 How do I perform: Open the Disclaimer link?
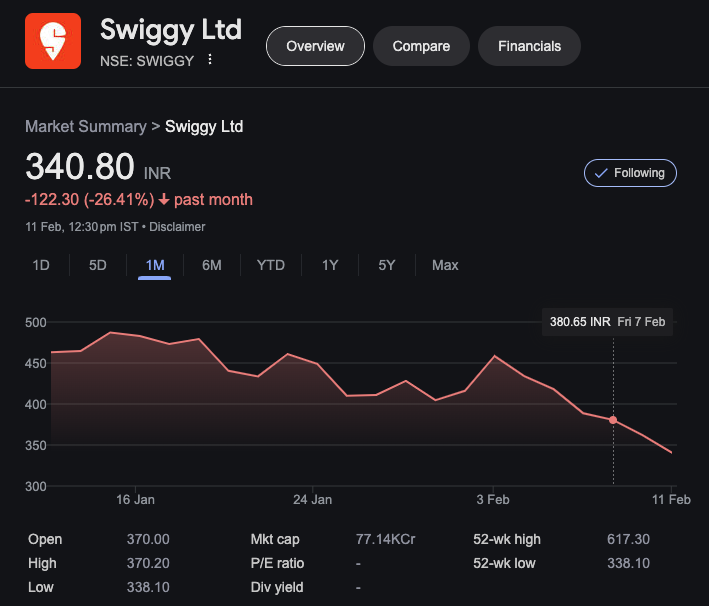coord(178,226)
